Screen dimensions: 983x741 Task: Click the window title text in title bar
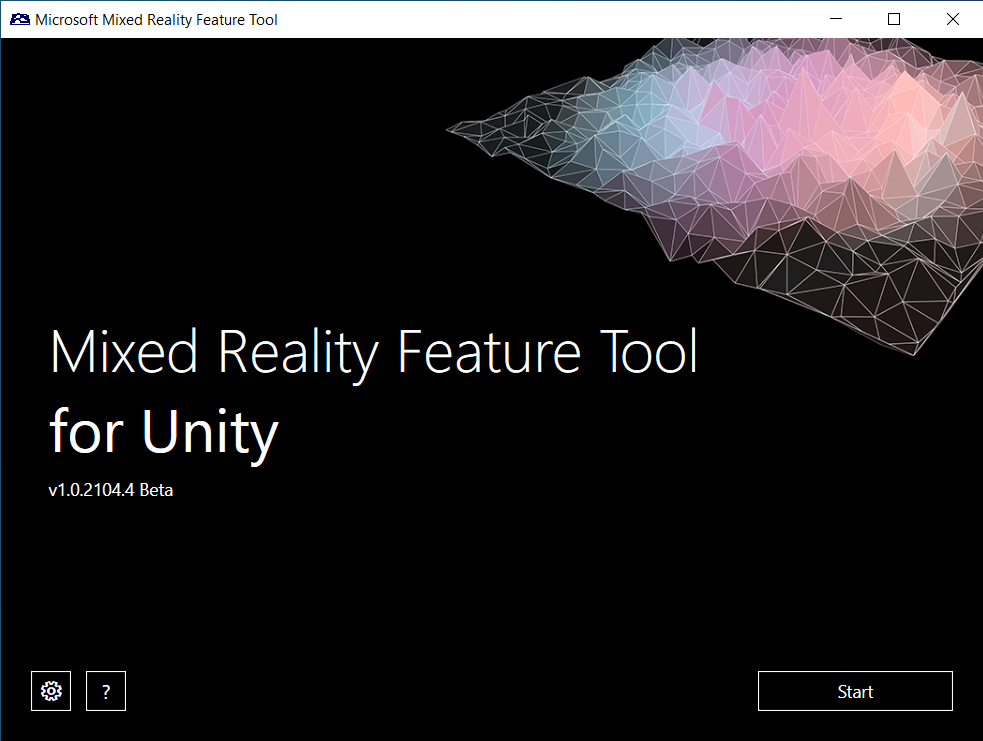[156, 19]
